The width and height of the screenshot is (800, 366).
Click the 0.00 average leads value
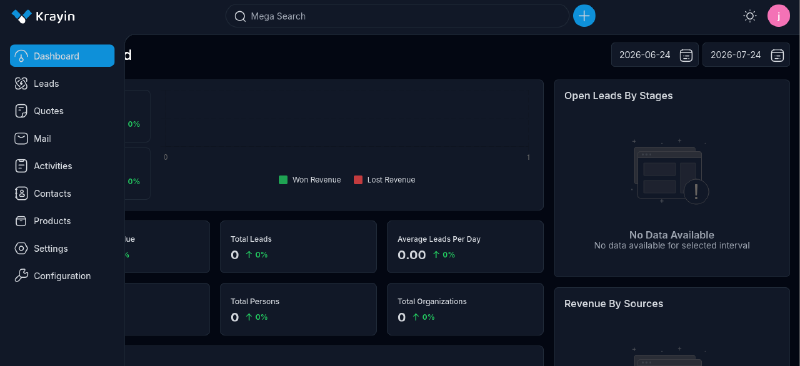coord(412,255)
